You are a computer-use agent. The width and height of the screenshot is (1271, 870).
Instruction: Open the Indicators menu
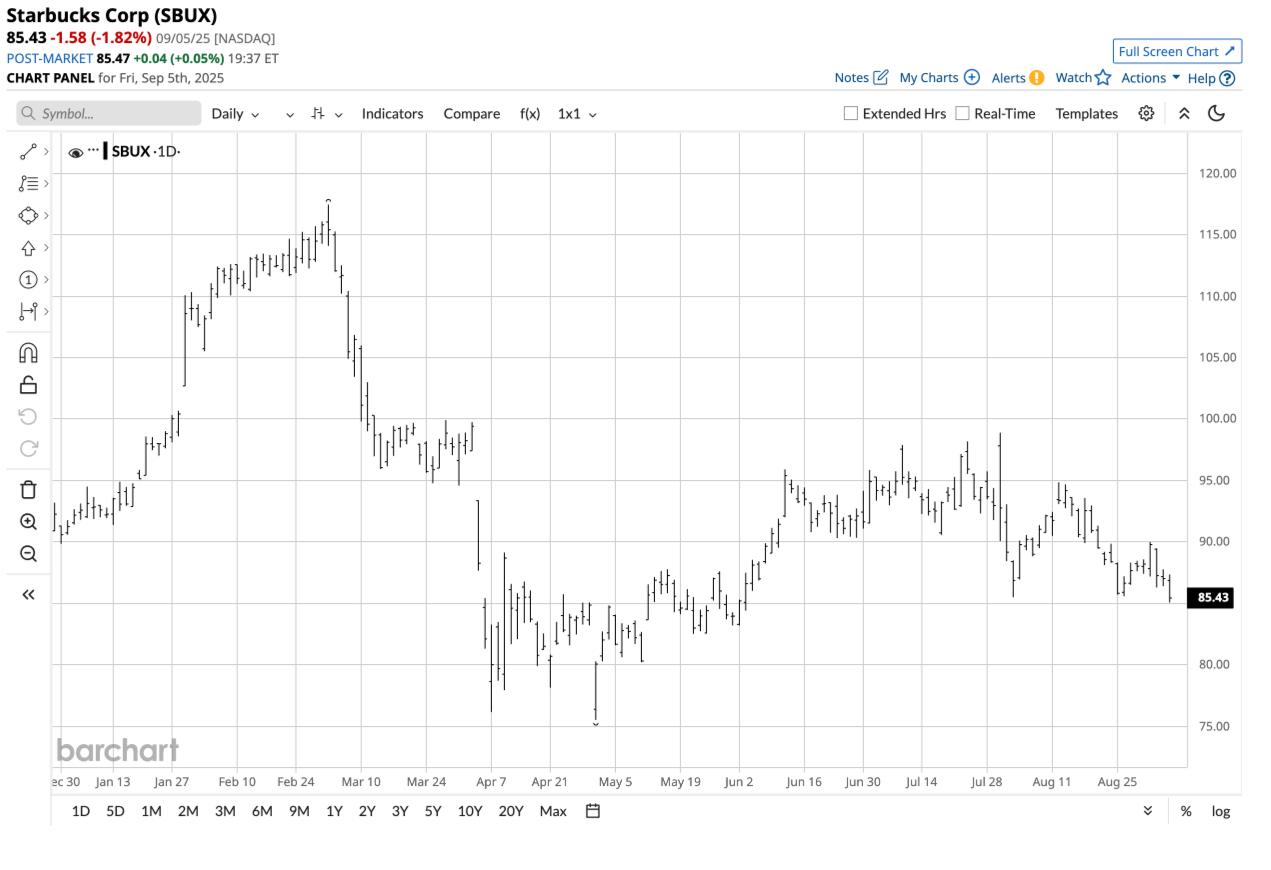[393, 113]
